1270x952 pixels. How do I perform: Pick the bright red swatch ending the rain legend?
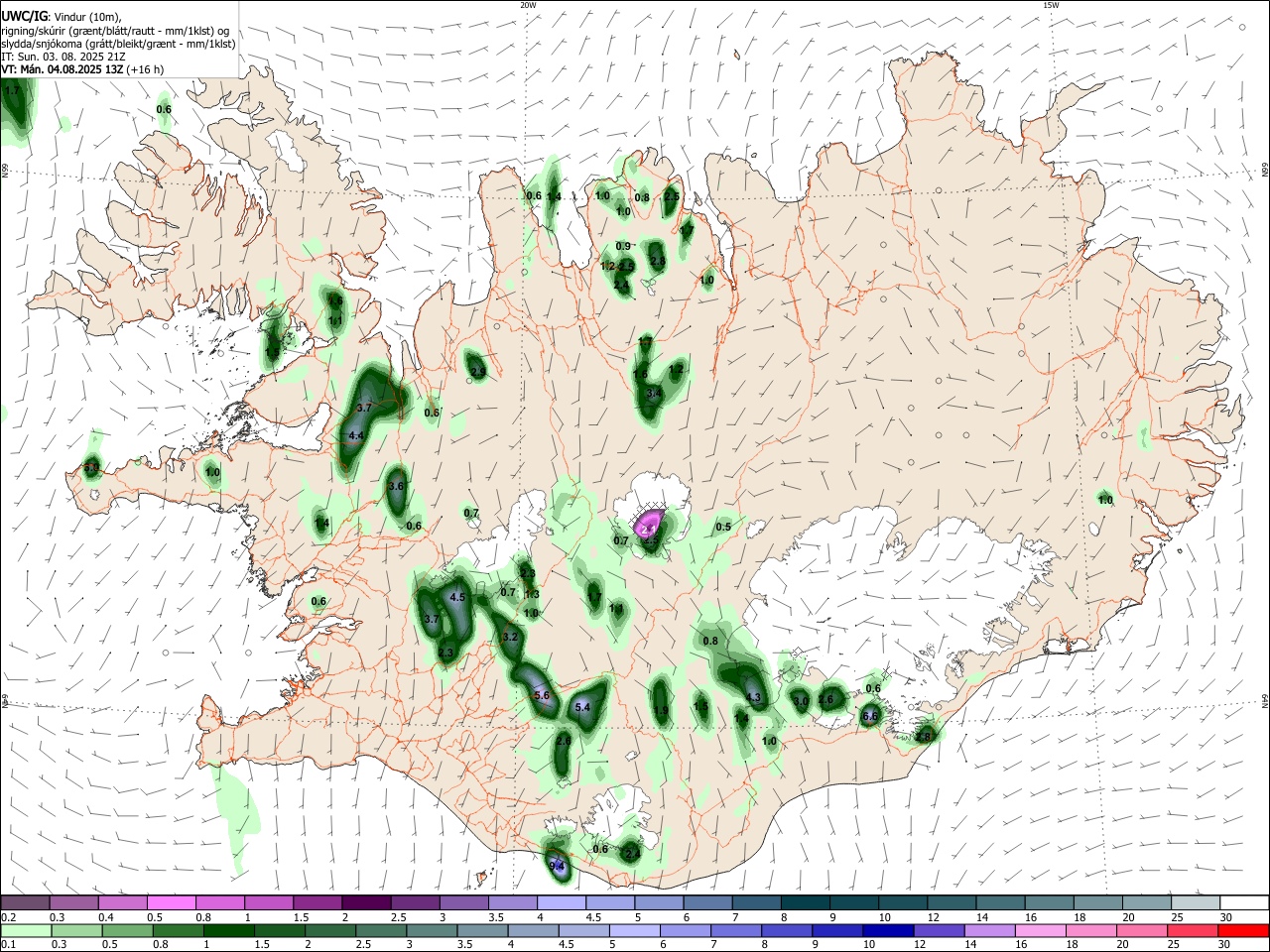click(x=1243, y=932)
